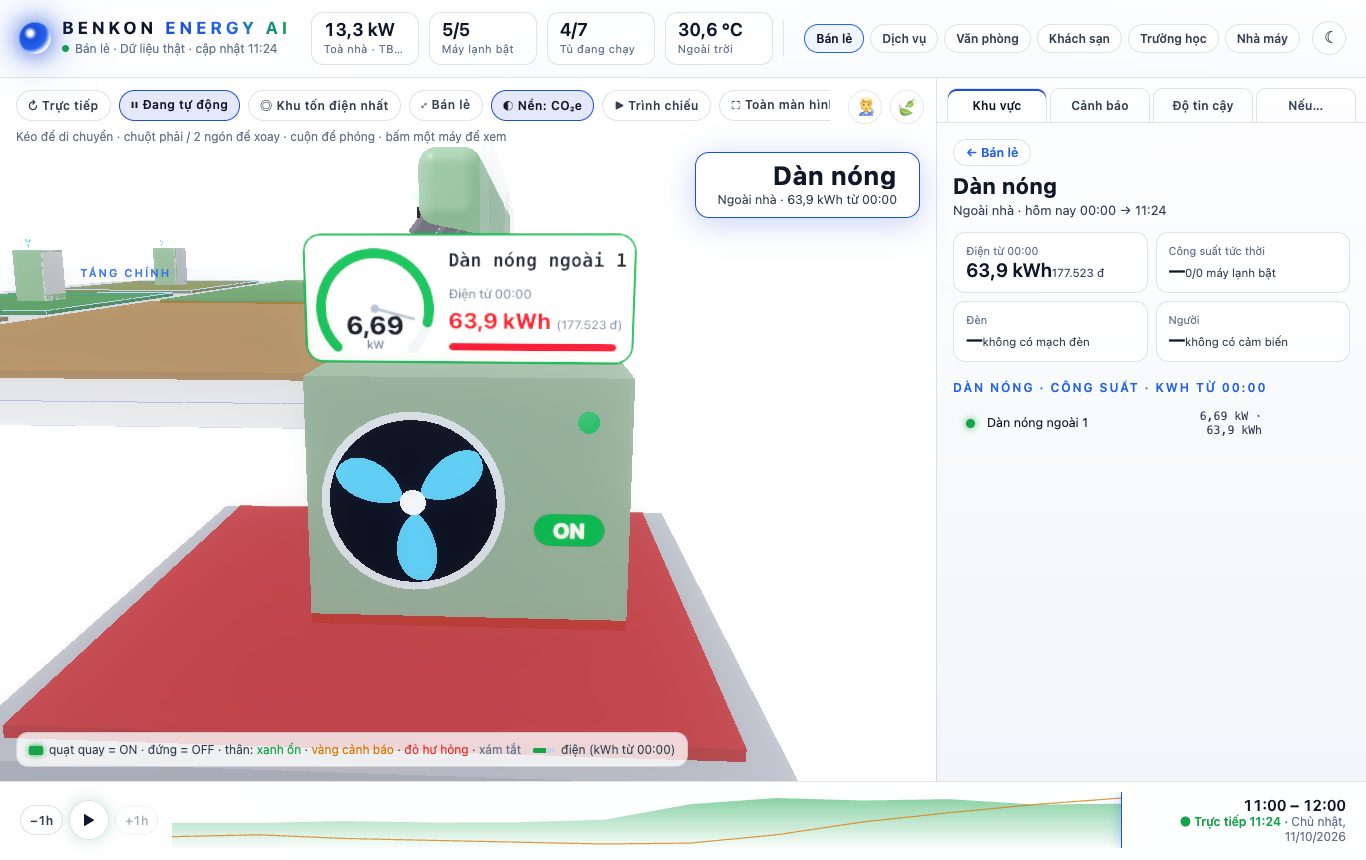
Task: Click the green status dot on outdoor unit
Action: [589, 423]
